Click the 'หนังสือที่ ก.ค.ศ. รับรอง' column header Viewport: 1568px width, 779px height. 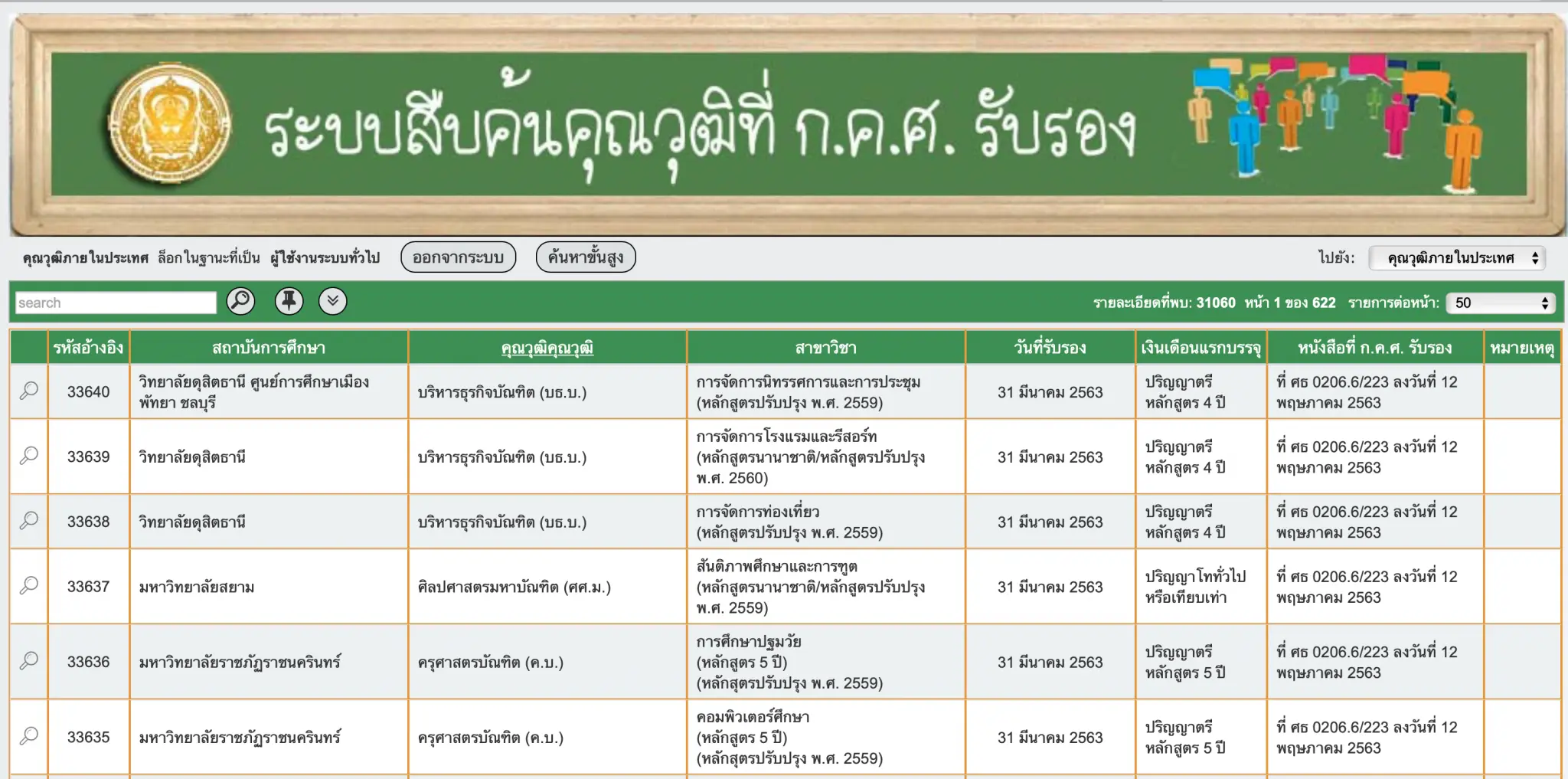click(1375, 348)
